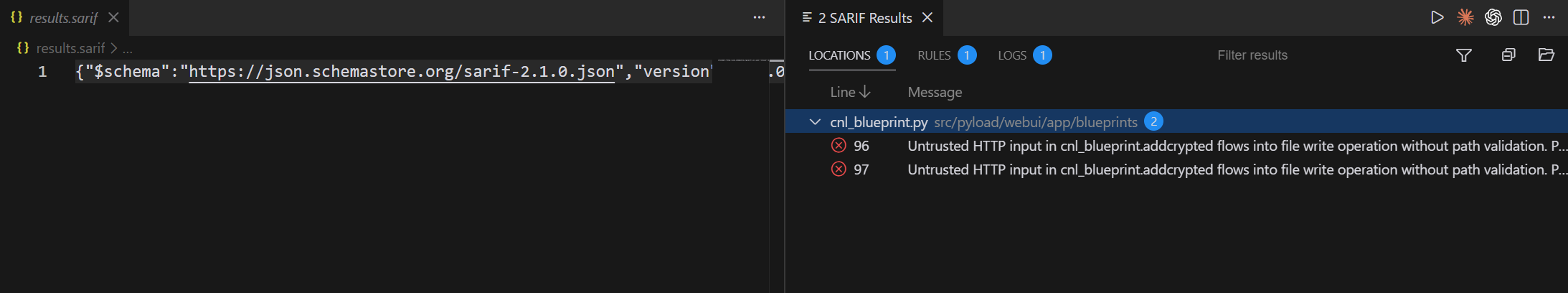Switch to the LOCATIONS tab

839,55
